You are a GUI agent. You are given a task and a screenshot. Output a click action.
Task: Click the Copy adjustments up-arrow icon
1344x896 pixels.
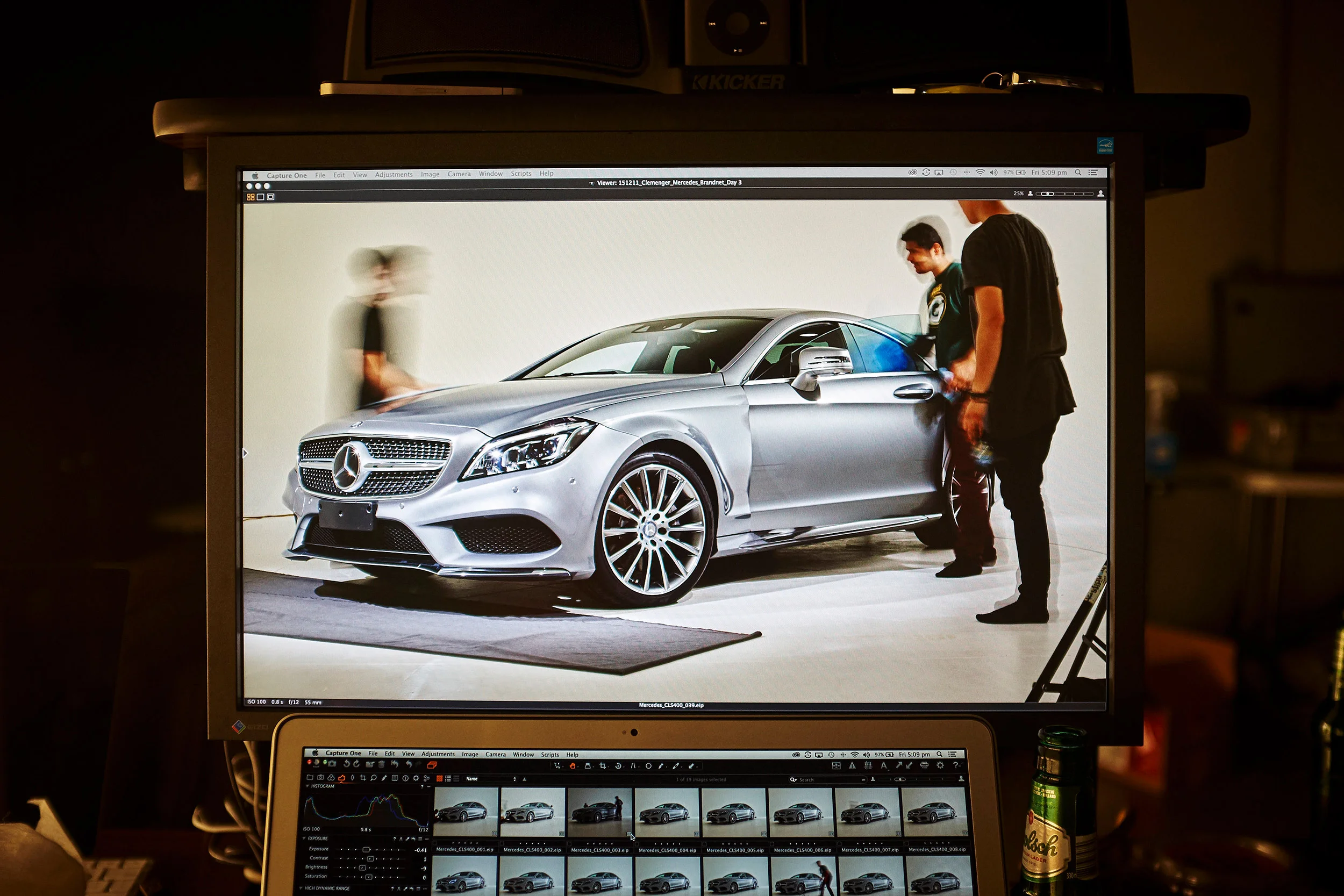click(899, 766)
